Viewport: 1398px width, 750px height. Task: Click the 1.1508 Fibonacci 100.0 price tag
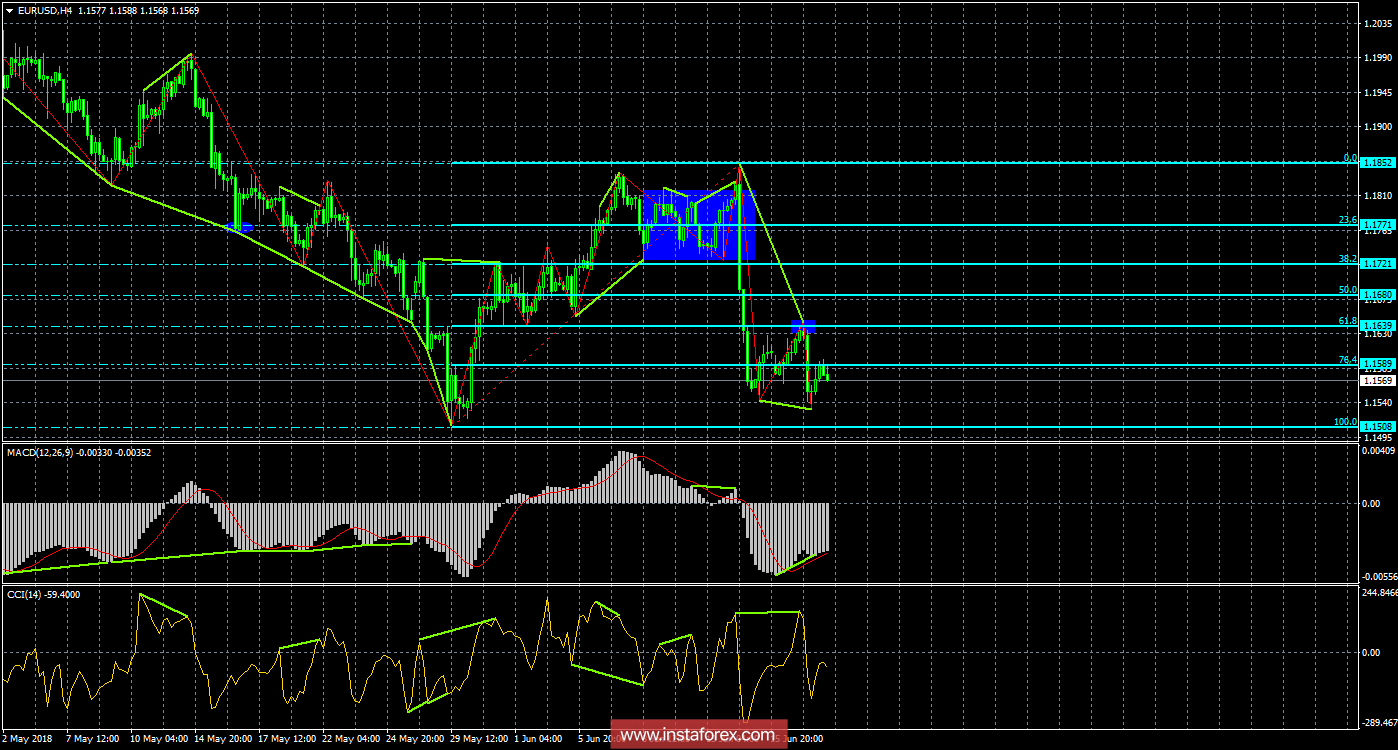1377,427
